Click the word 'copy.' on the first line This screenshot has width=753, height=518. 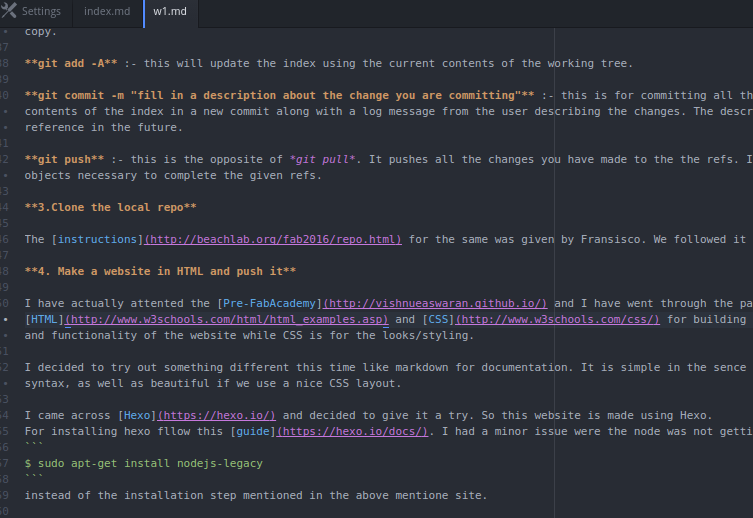click(x=41, y=31)
